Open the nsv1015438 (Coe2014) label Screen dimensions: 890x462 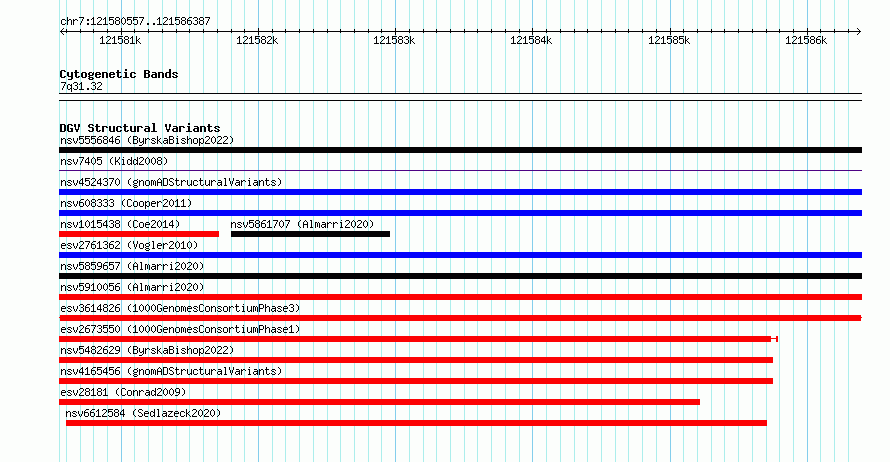point(120,224)
